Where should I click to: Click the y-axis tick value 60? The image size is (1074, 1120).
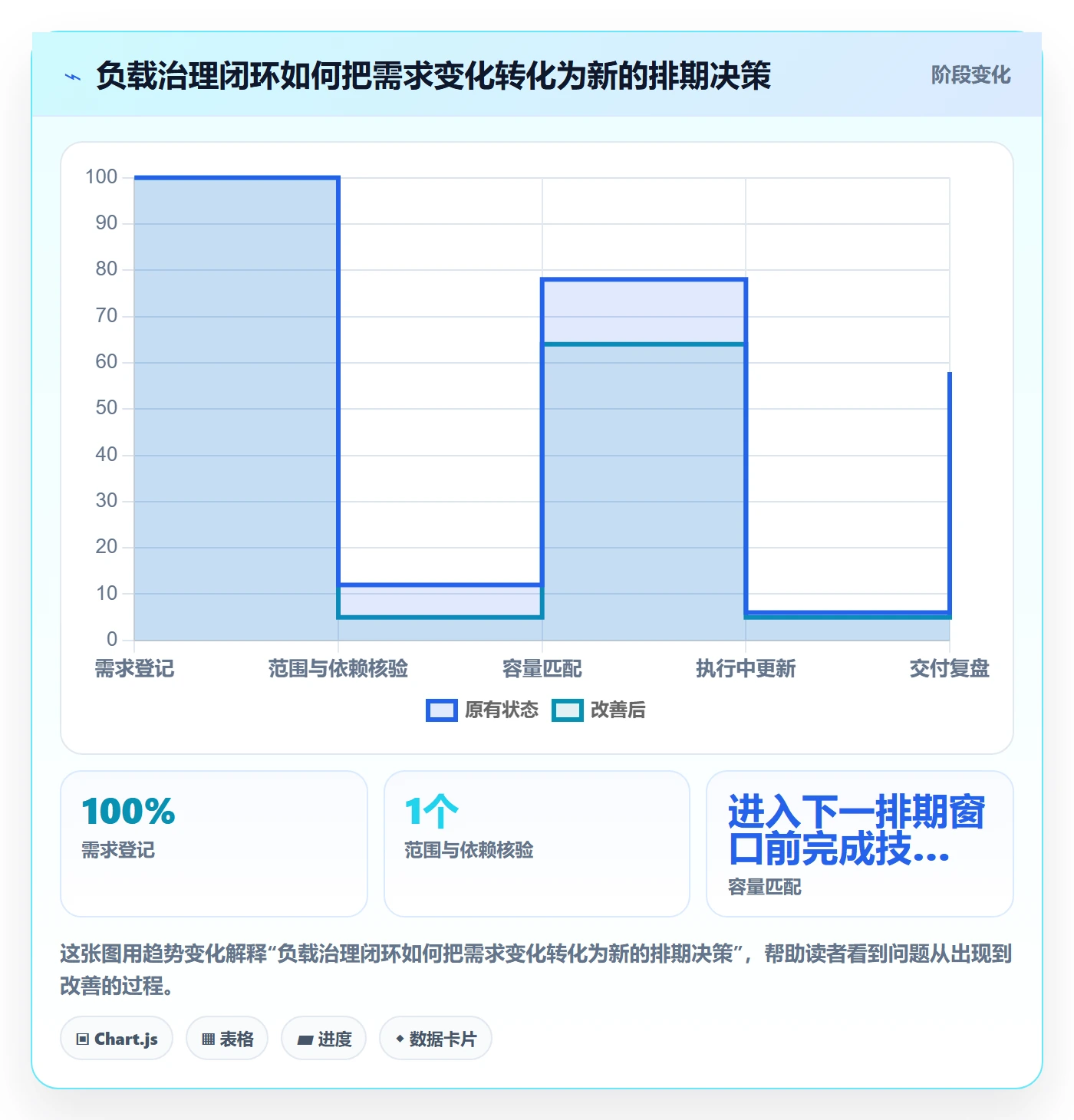107,362
